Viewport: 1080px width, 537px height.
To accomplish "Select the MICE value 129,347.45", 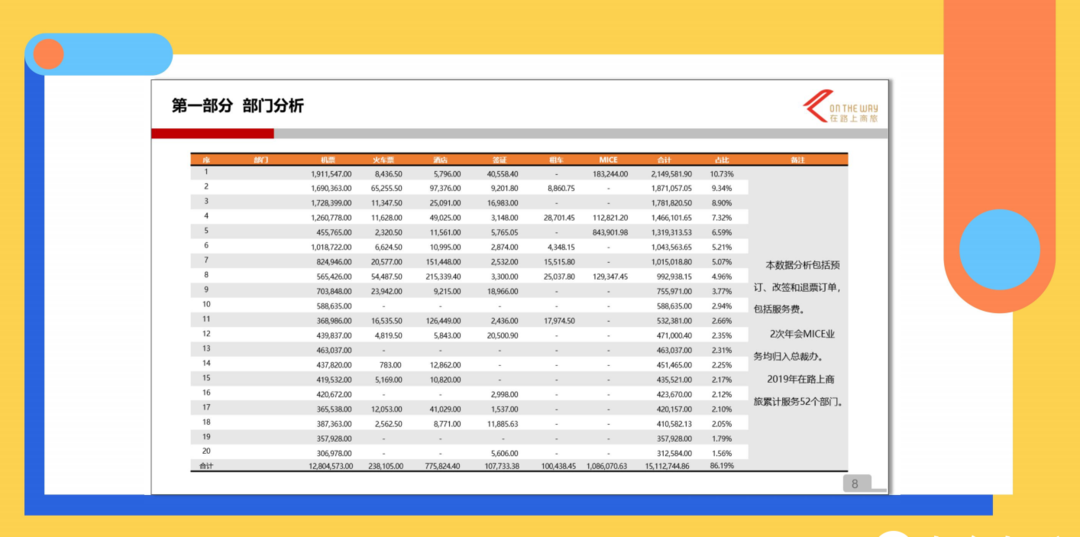I will [610, 277].
